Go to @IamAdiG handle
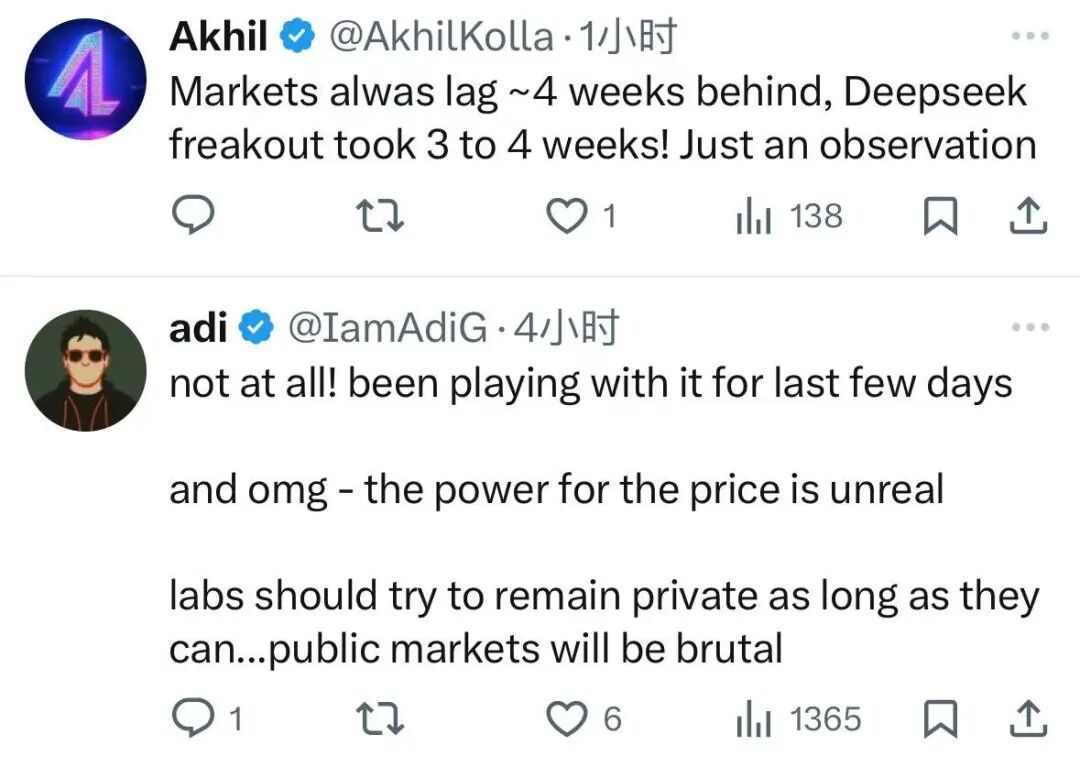This screenshot has height=767, width=1080. point(387,328)
